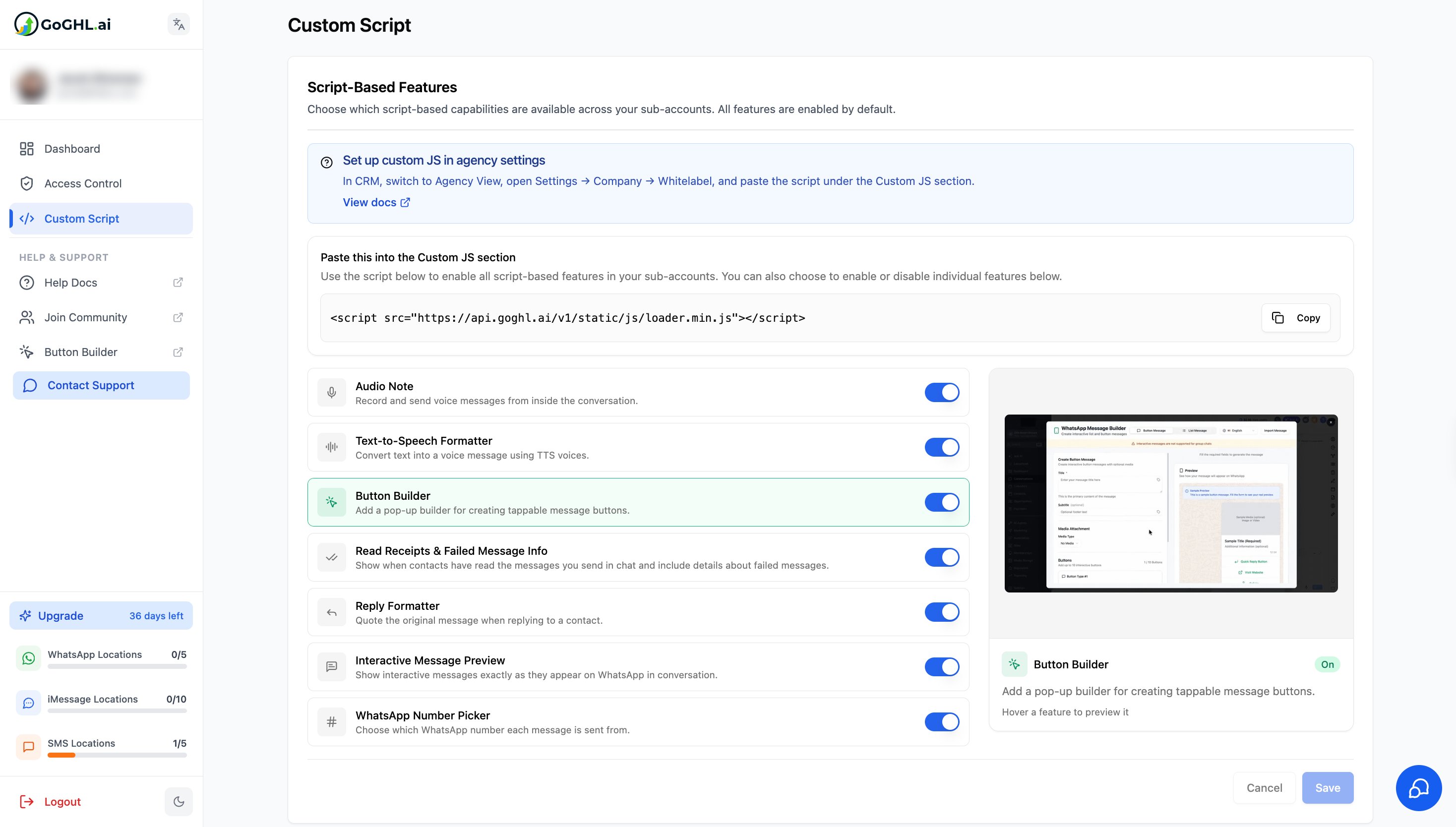The height and width of the screenshot is (827, 1456).
Task: Click the On status badge in preview
Action: click(1327, 664)
